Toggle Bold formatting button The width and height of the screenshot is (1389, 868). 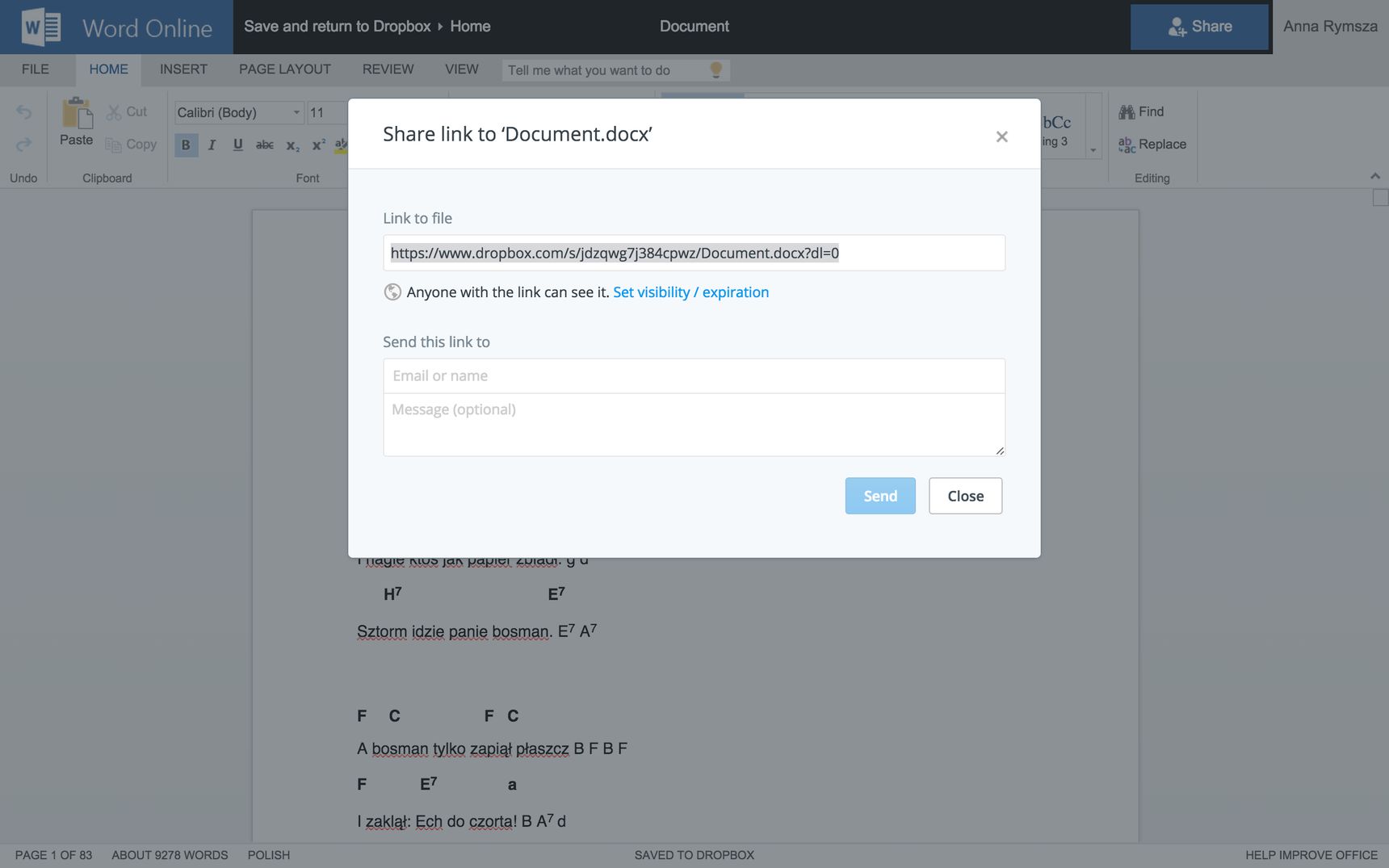(186, 145)
